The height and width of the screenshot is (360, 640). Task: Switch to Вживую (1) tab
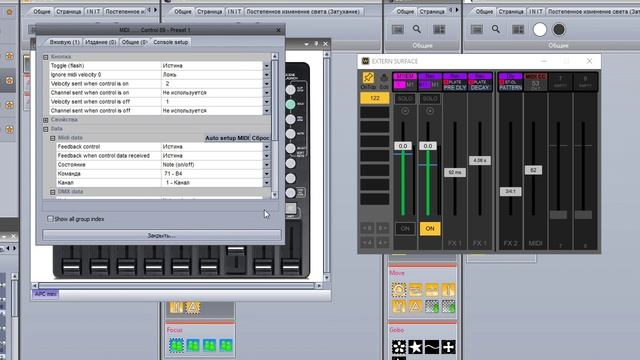(x=64, y=42)
